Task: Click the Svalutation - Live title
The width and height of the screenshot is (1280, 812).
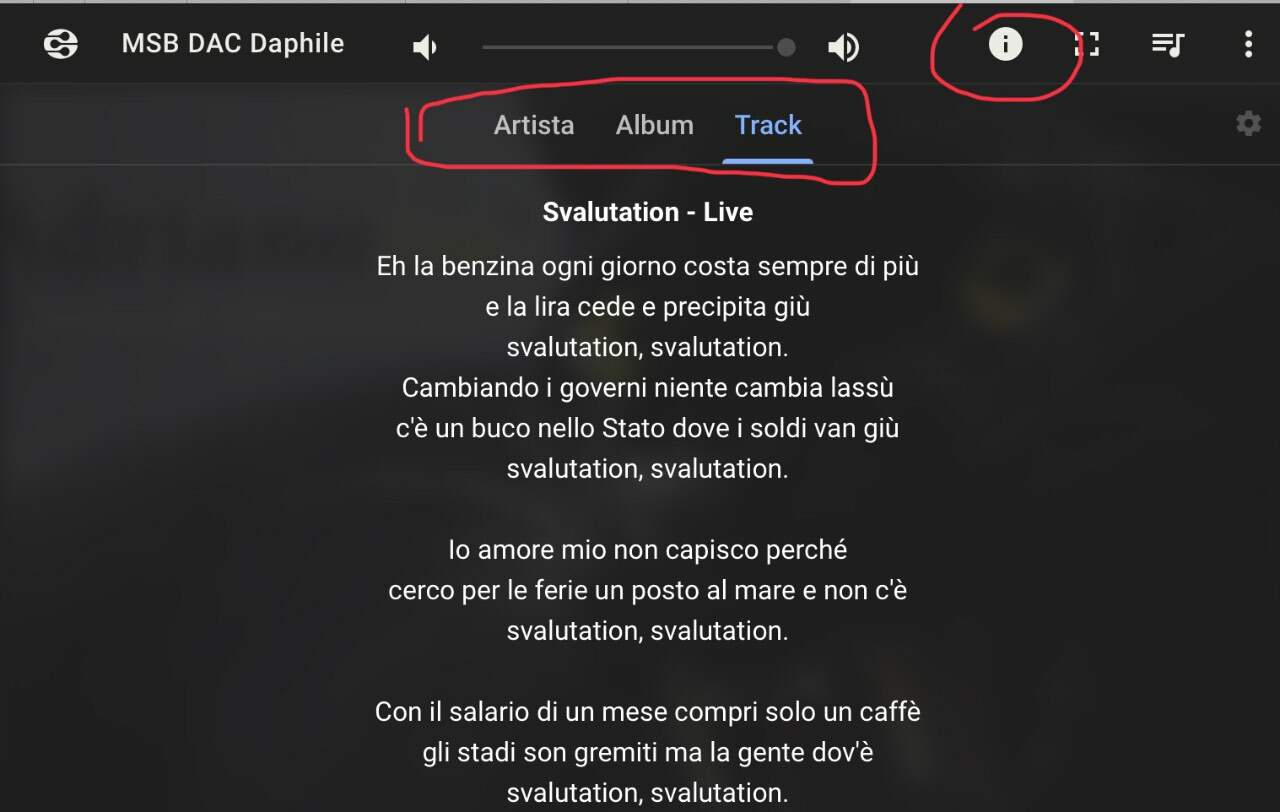Action: pos(648,212)
